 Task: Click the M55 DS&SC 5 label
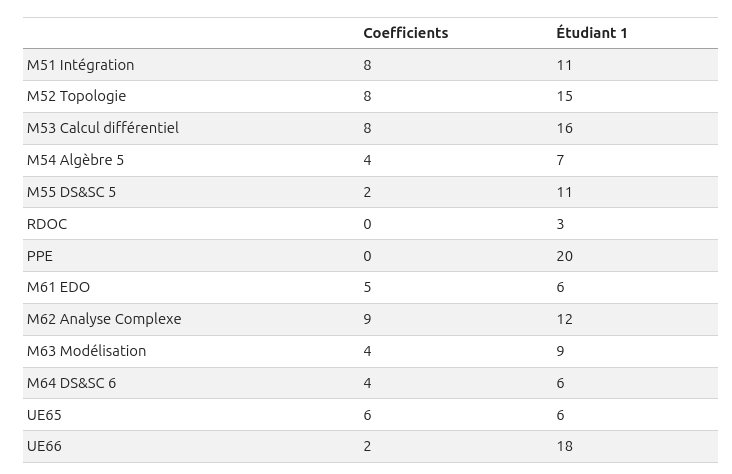71,192
